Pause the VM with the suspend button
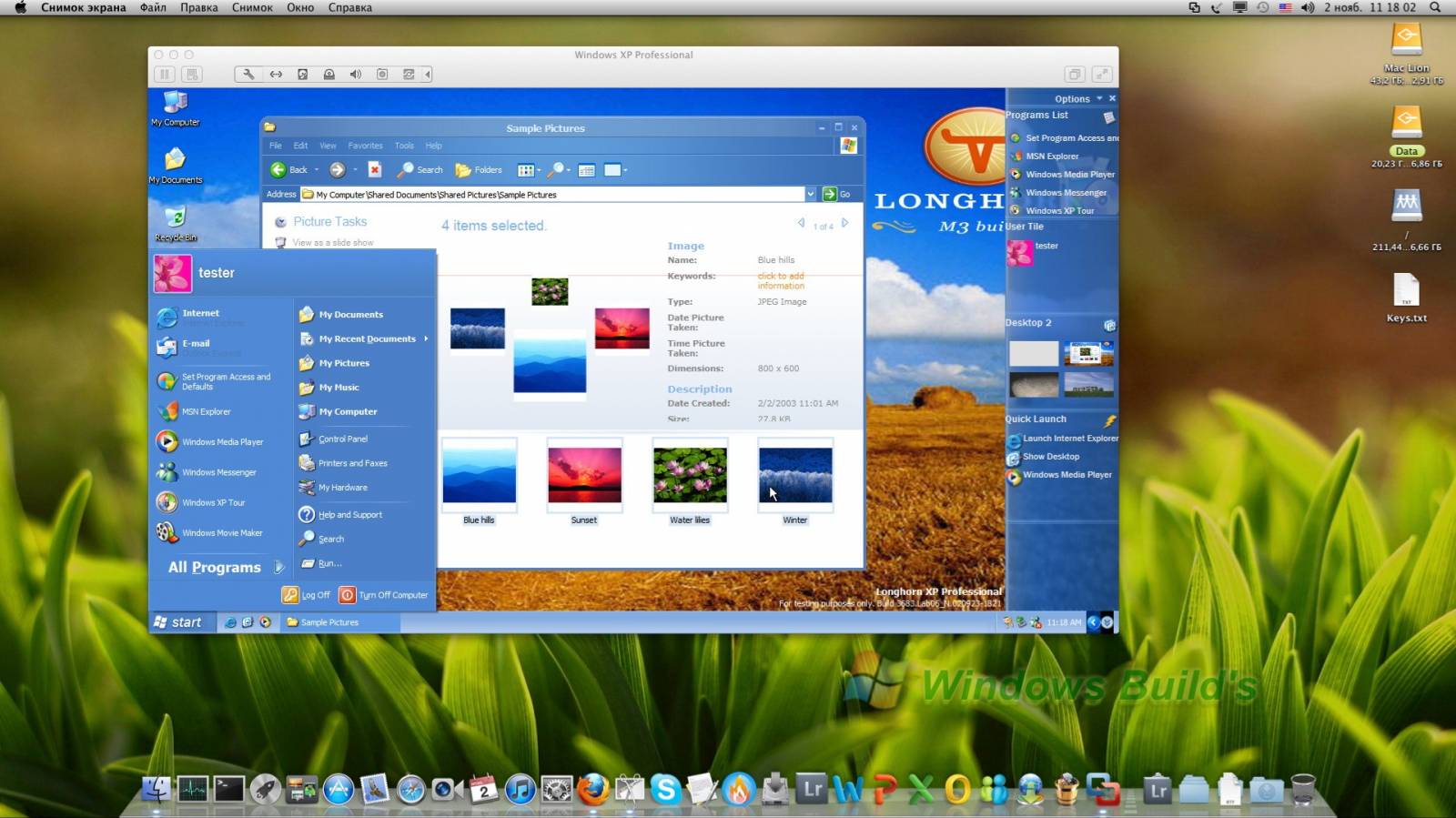 (165, 75)
